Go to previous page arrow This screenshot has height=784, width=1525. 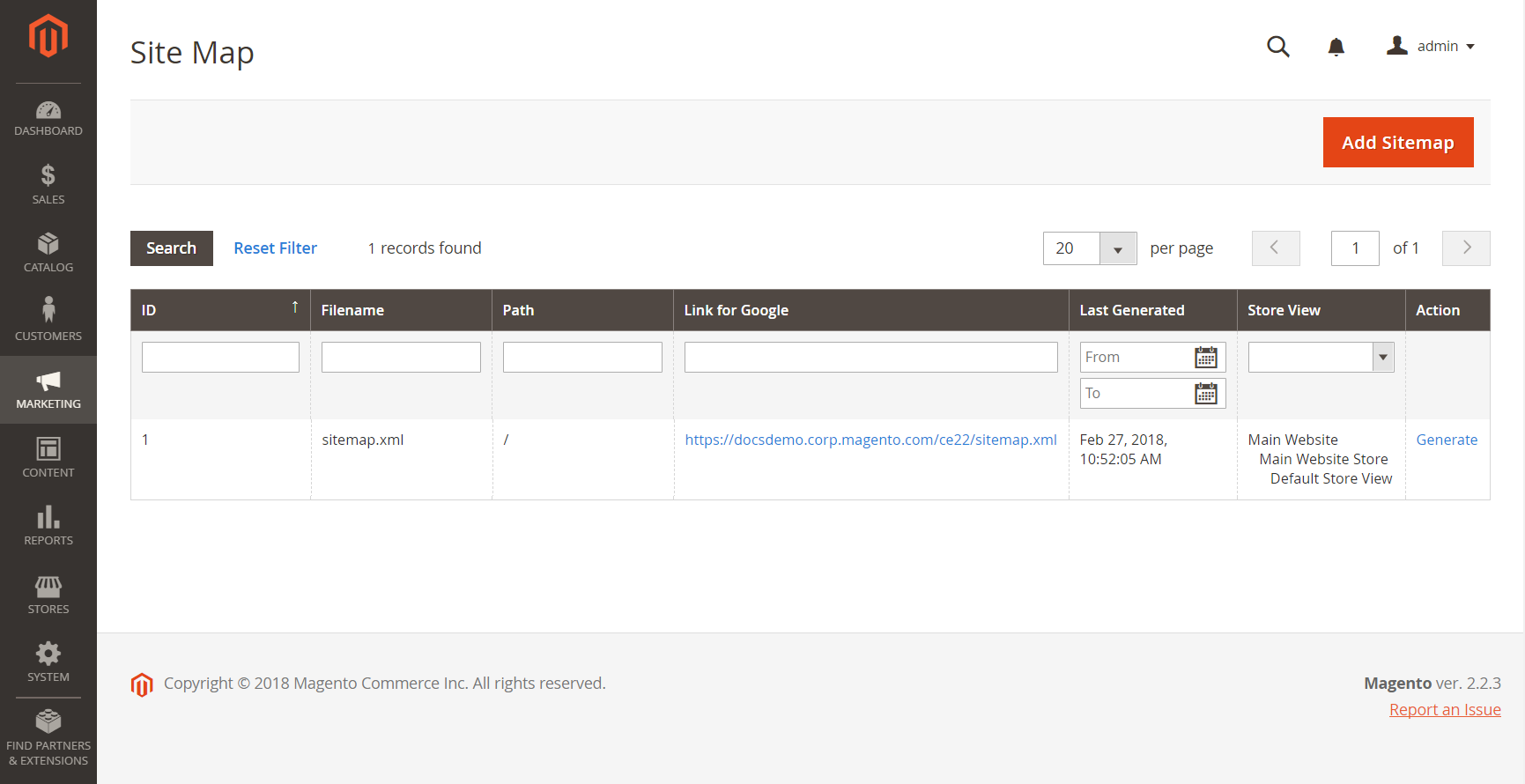coord(1276,248)
